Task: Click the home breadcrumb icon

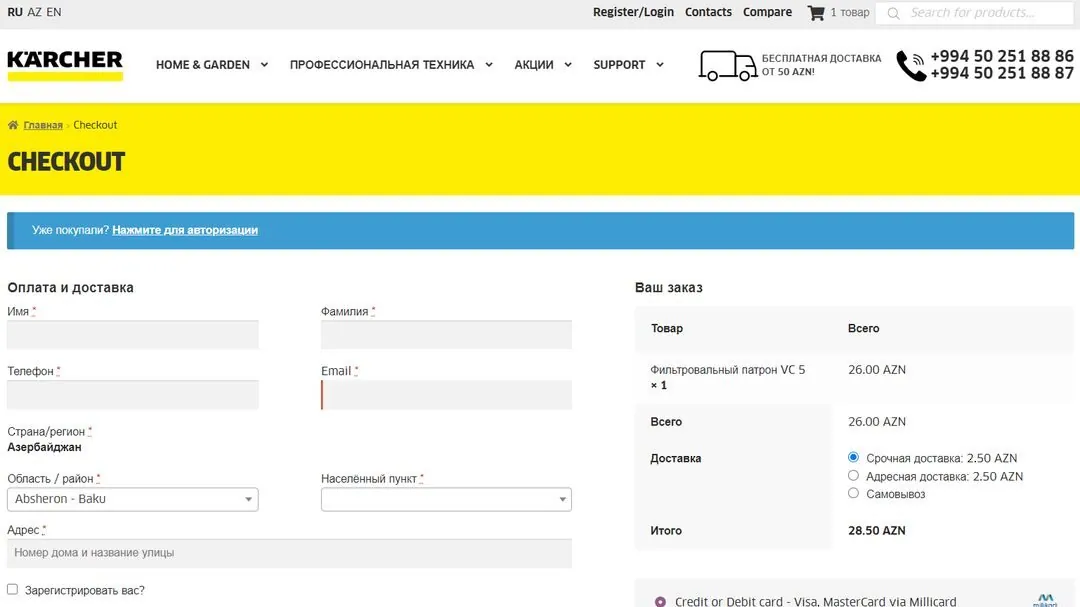Action: coord(13,125)
